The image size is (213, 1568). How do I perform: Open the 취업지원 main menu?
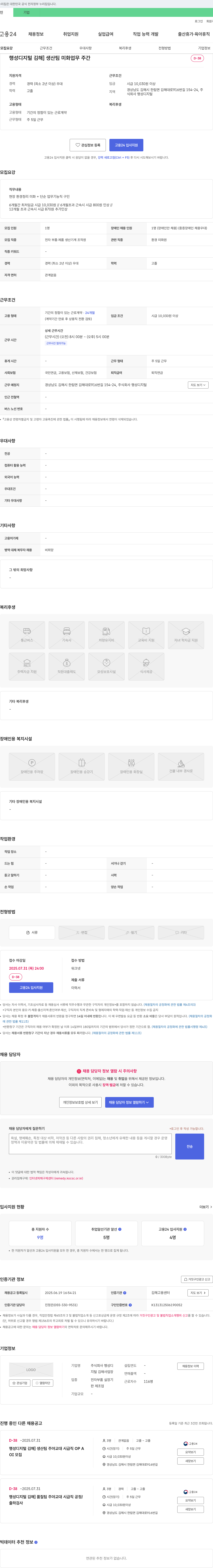(x=71, y=34)
